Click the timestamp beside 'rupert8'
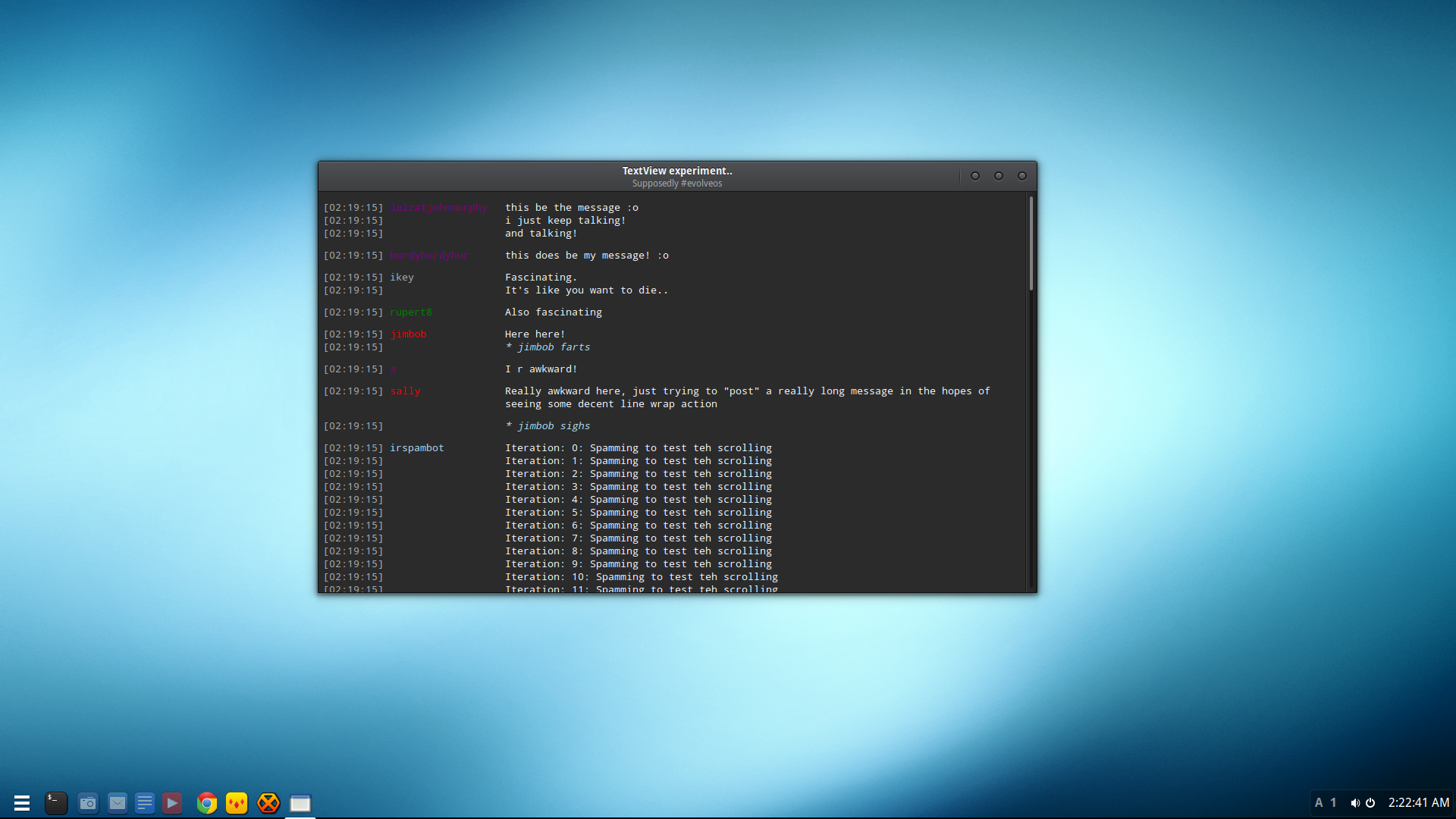Image resolution: width=1456 pixels, height=819 pixels. coord(353,312)
